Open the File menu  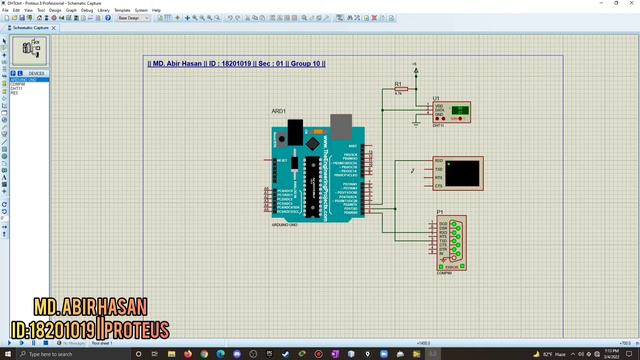(x=5, y=10)
